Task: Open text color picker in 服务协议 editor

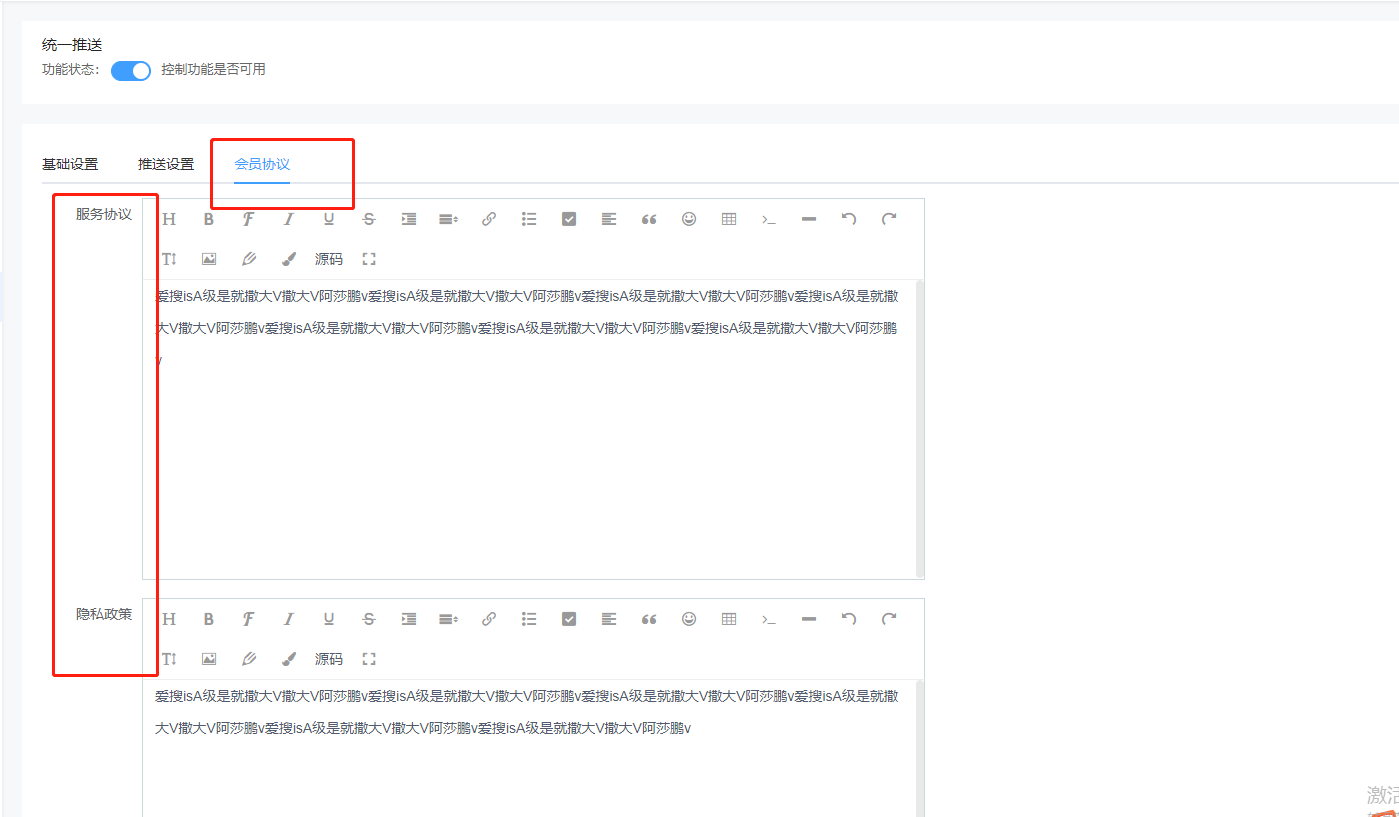Action: pyautogui.click(x=249, y=259)
